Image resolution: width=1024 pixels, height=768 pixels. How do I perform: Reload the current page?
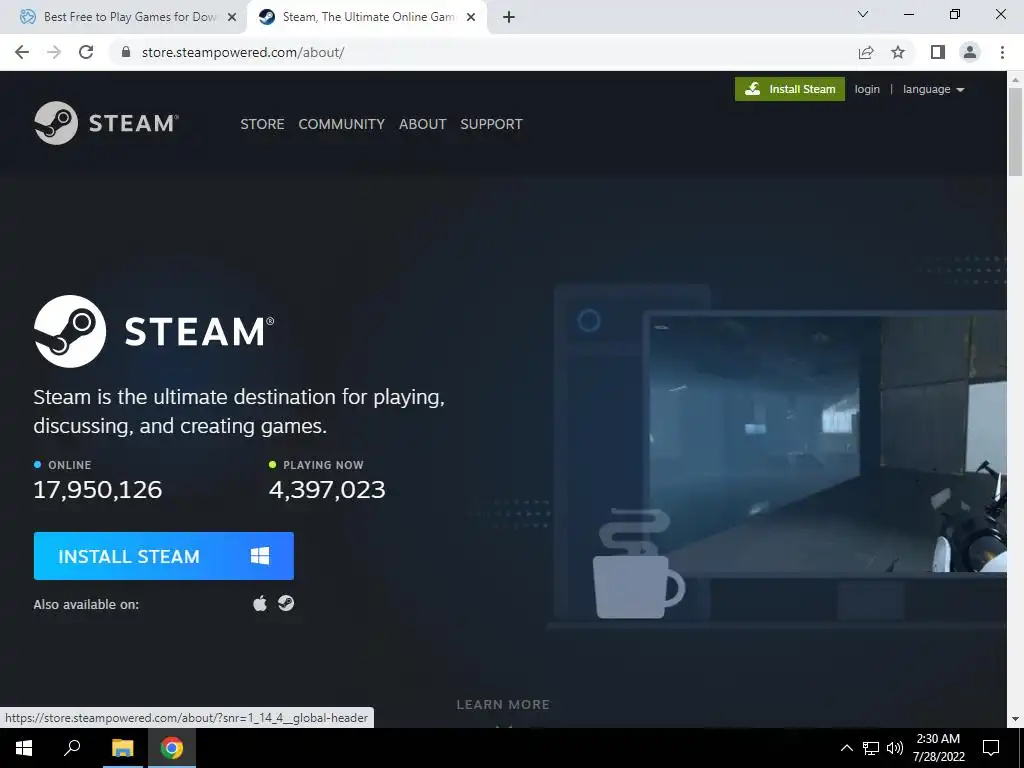coord(86,52)
